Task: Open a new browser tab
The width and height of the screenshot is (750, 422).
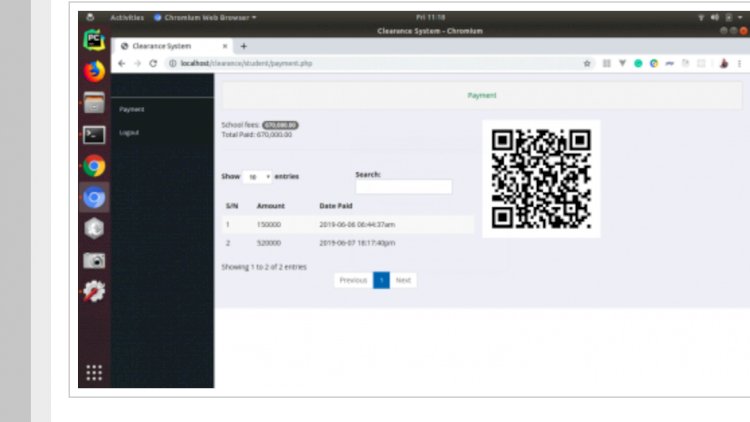Action: [x=243, y=46]
